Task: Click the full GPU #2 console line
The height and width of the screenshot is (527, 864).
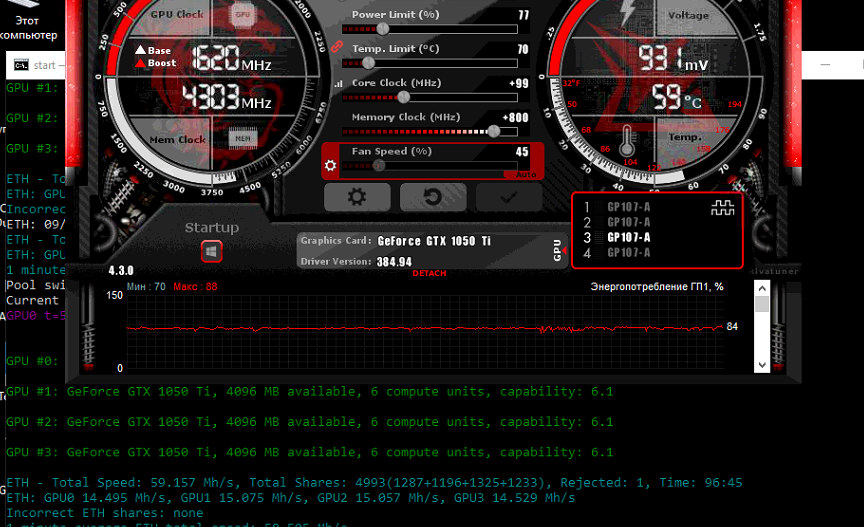Action: (x=310, y=422)
